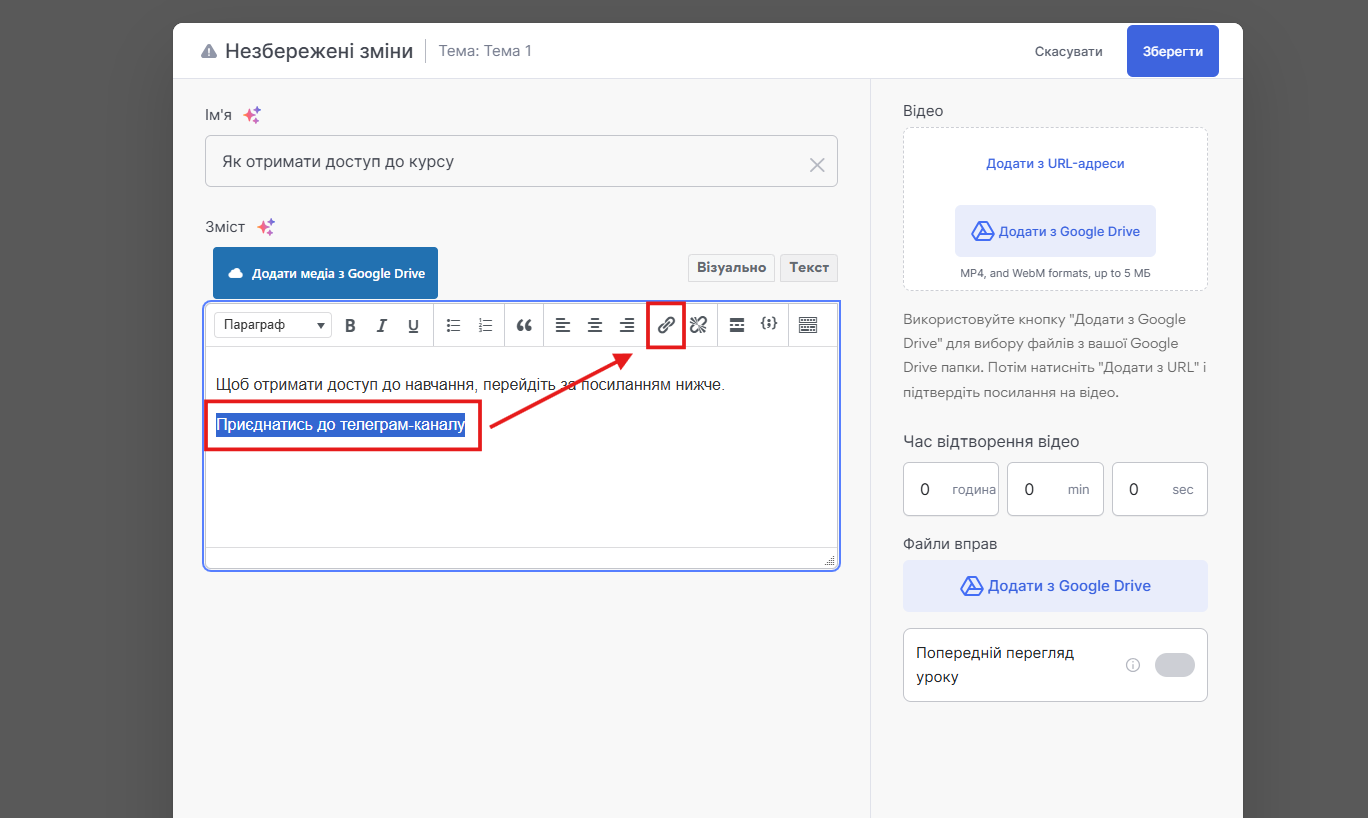Insert a bulleted list

coord(453,325)
